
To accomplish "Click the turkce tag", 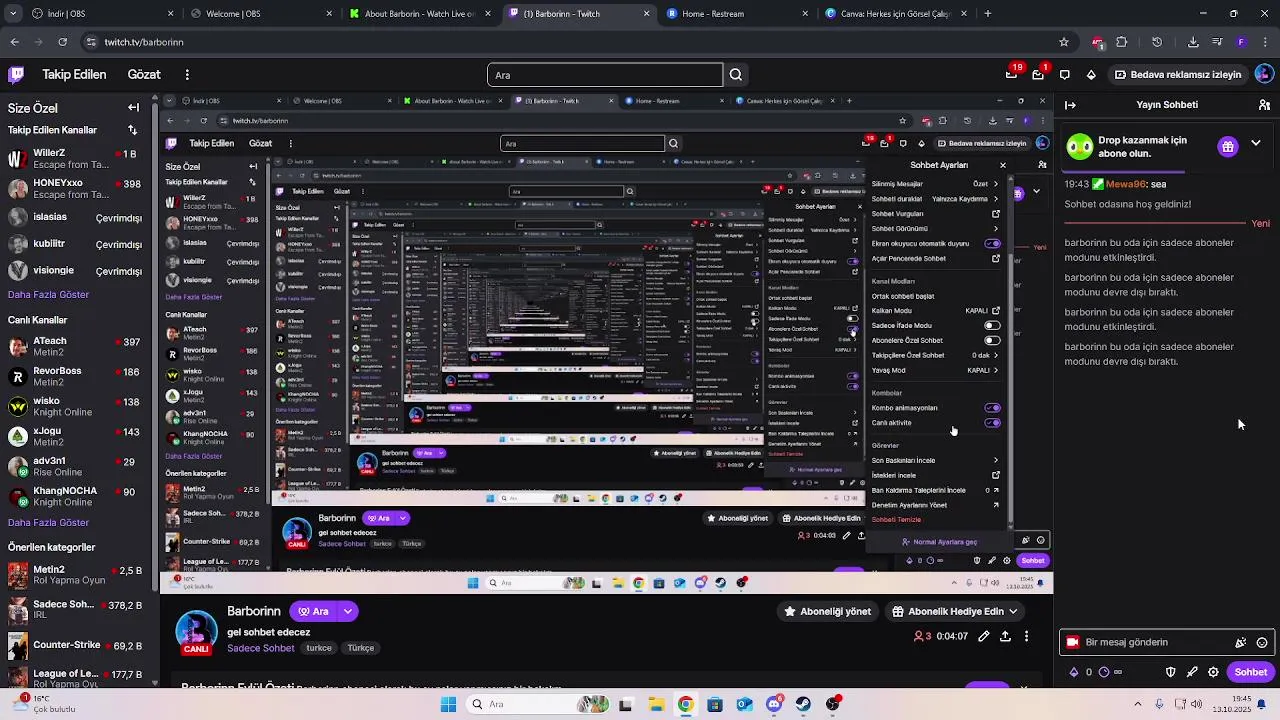I will click(319, 648).
